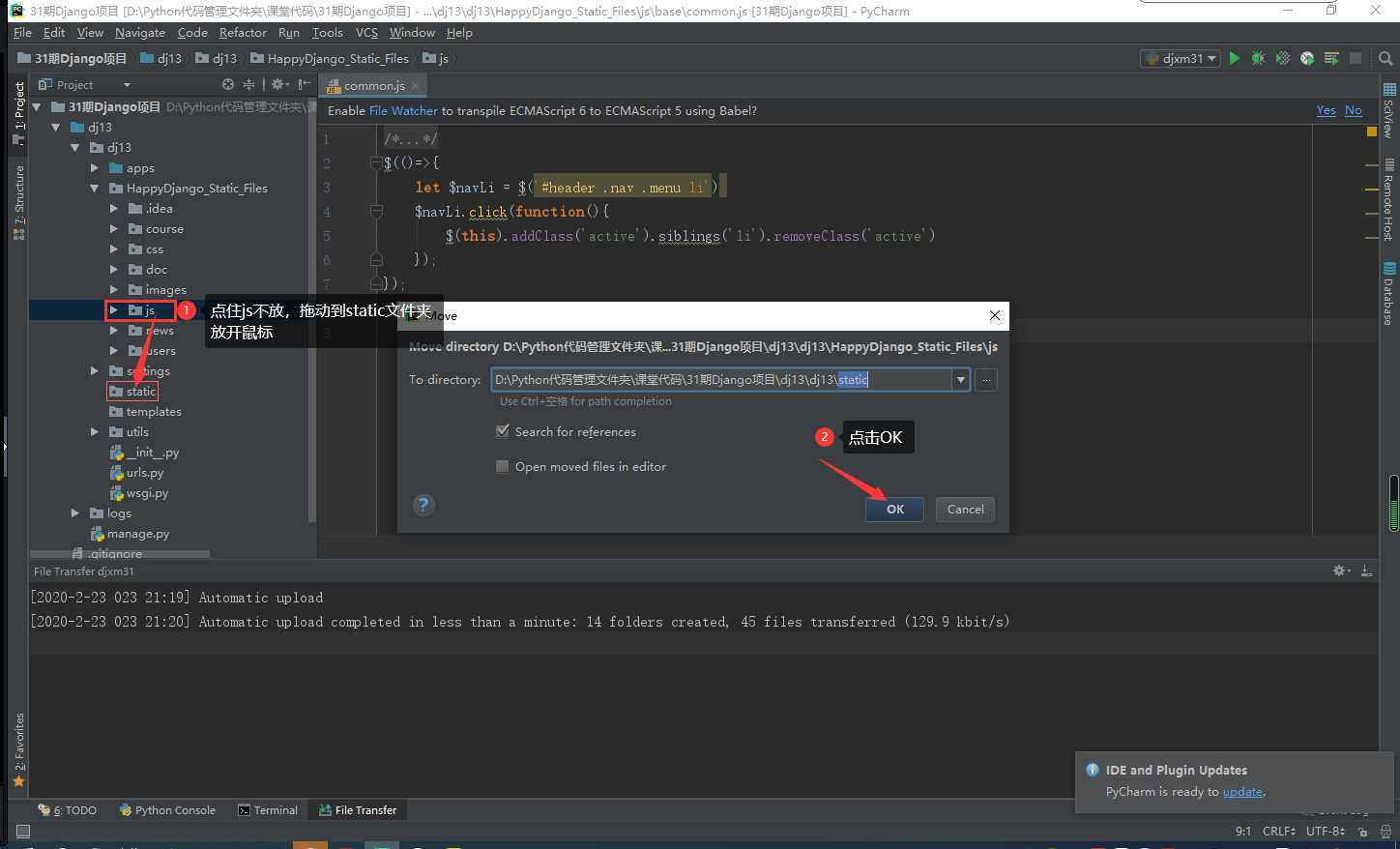
Task: Click the grey stop button in toolbar
Action: pos(1356,58)
